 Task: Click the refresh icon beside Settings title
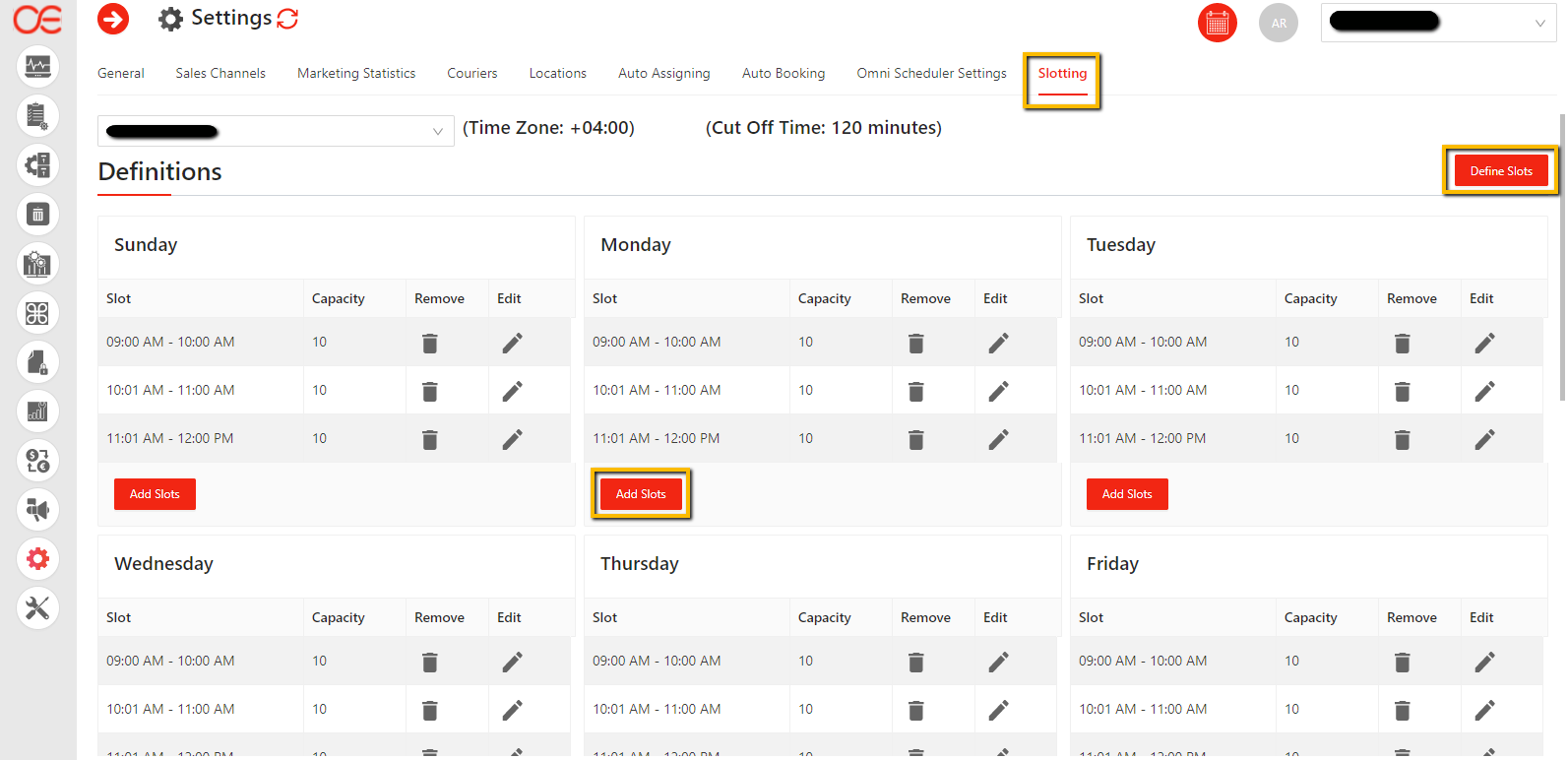tap(287, 19)
